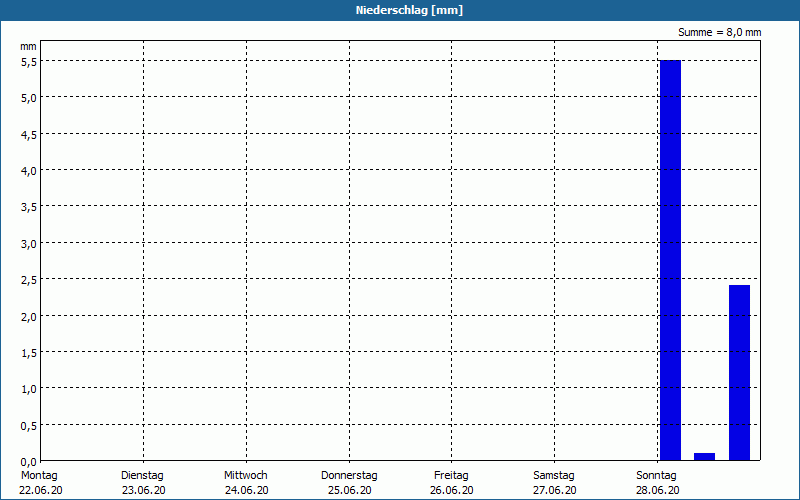The height and width of the screenshot is (500, 800).
Task: Click the 'Niederschlag [mm]' chart title
Action: pos(409,10)
